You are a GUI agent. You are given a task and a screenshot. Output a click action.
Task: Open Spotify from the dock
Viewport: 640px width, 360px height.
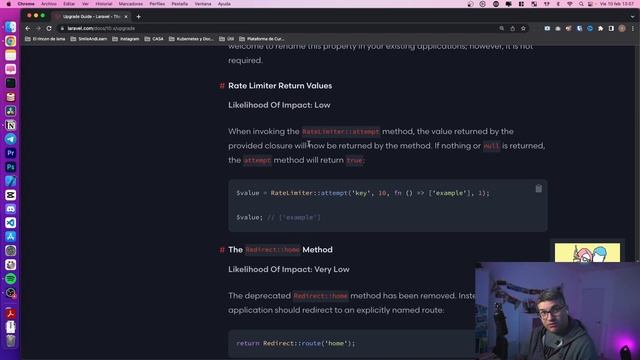pos(11,279)
